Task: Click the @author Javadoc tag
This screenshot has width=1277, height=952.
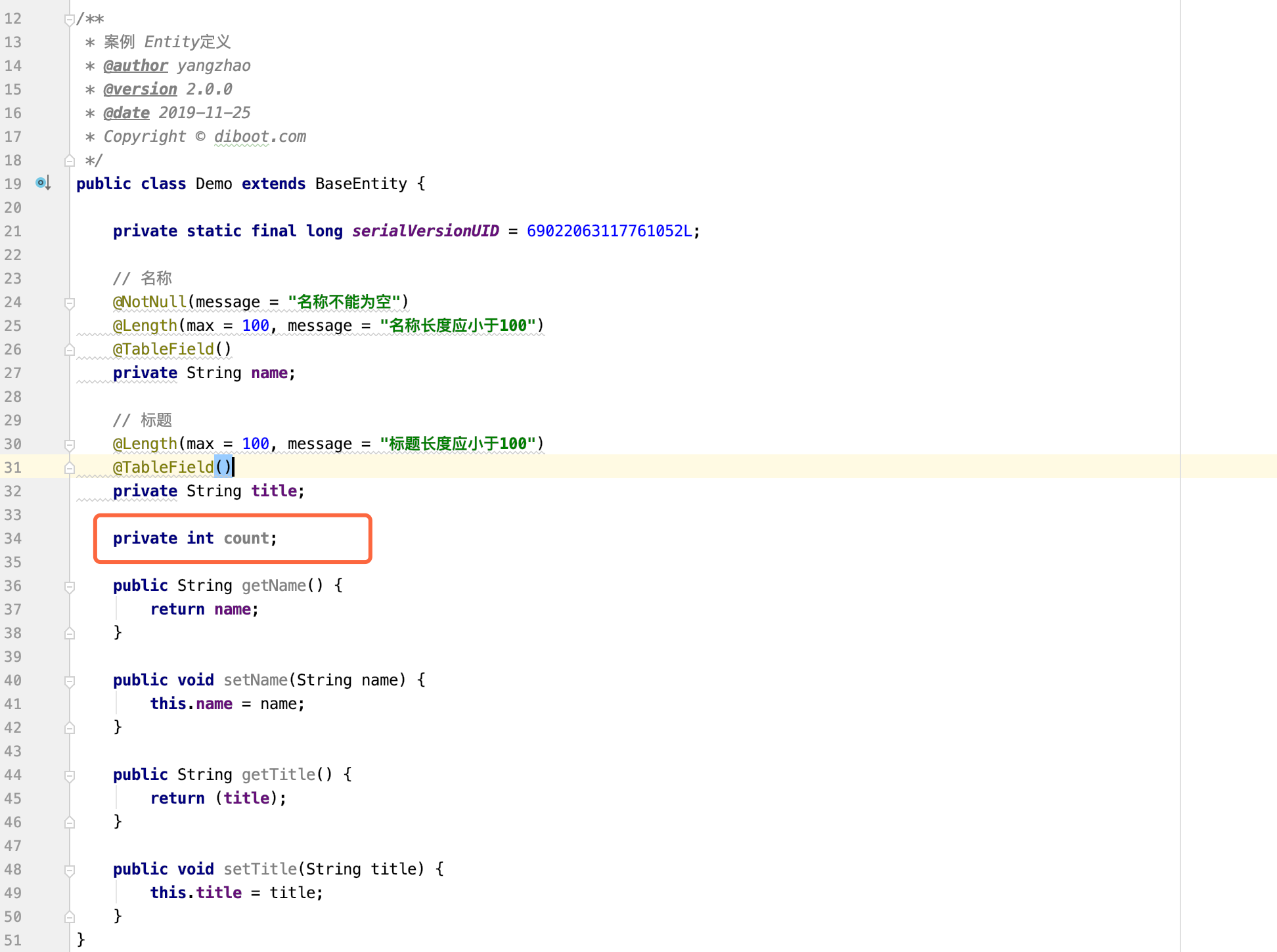Action: click(x=135, y=66)
